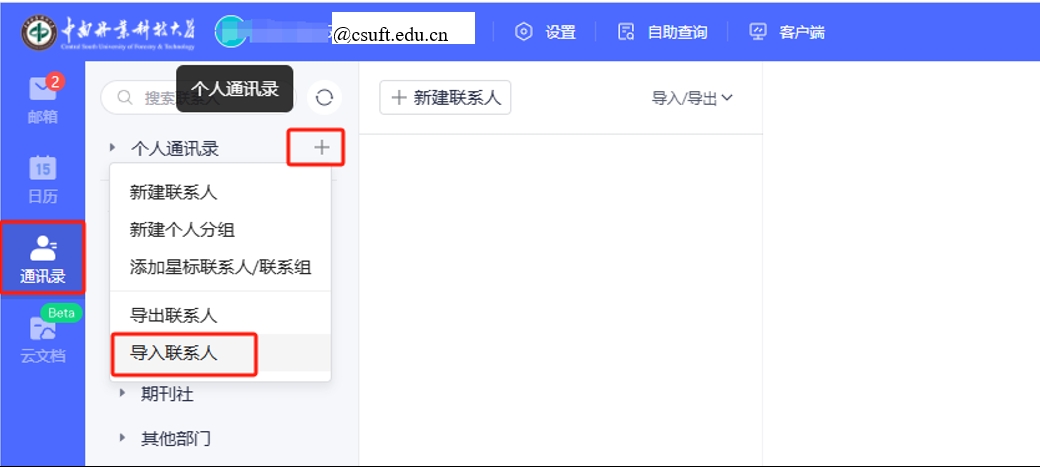Click the refresh icon beside search box
The height and width of the screenshot is (467, 1040).
tap(324, 97)
